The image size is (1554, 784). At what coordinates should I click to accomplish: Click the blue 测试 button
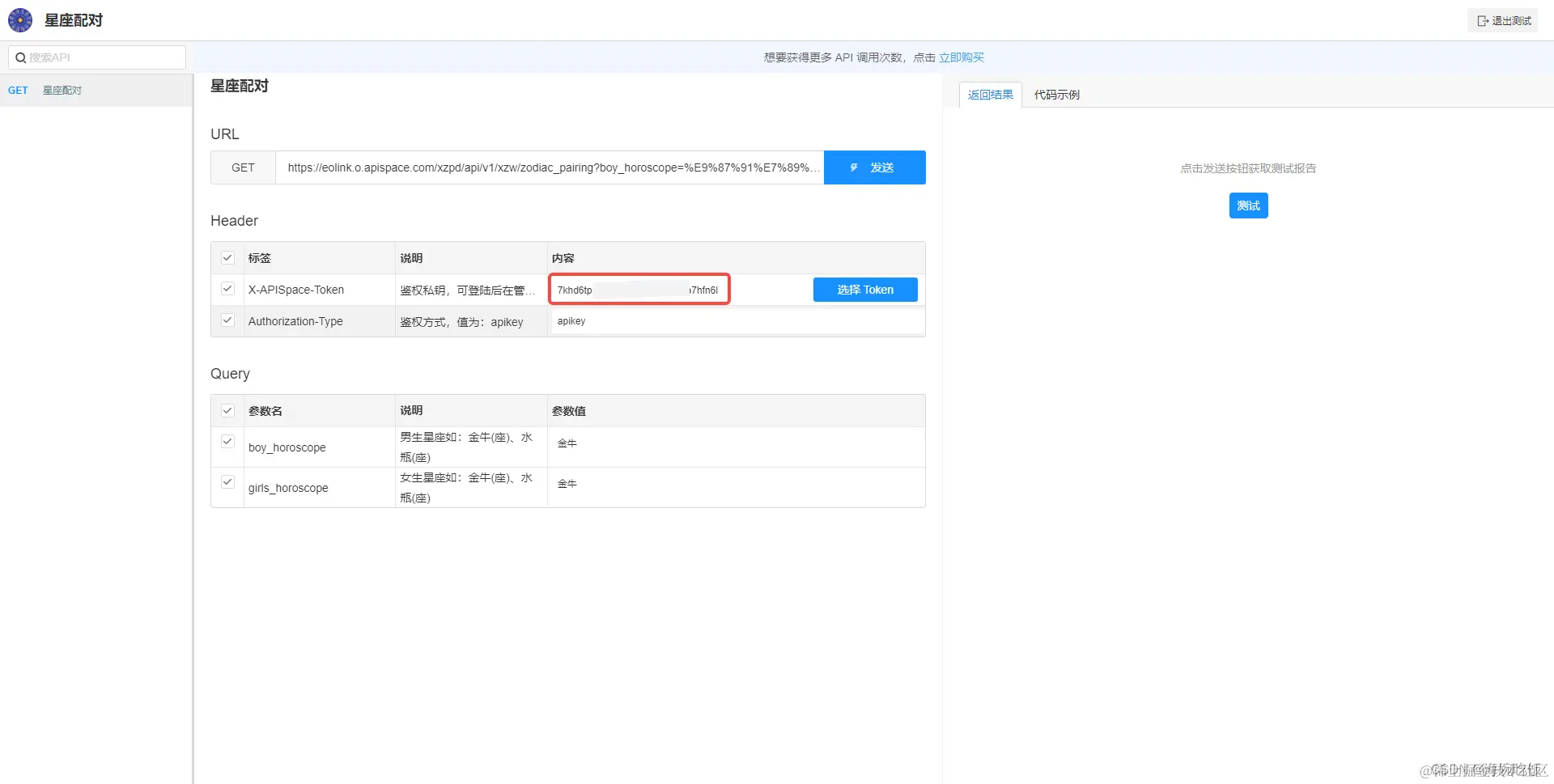1248,205
